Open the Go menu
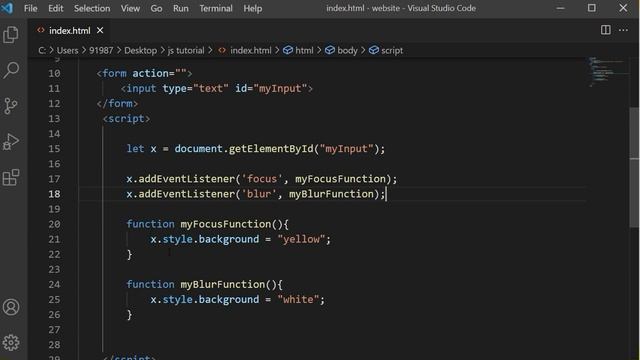640x360 pixels. [156, 8]
